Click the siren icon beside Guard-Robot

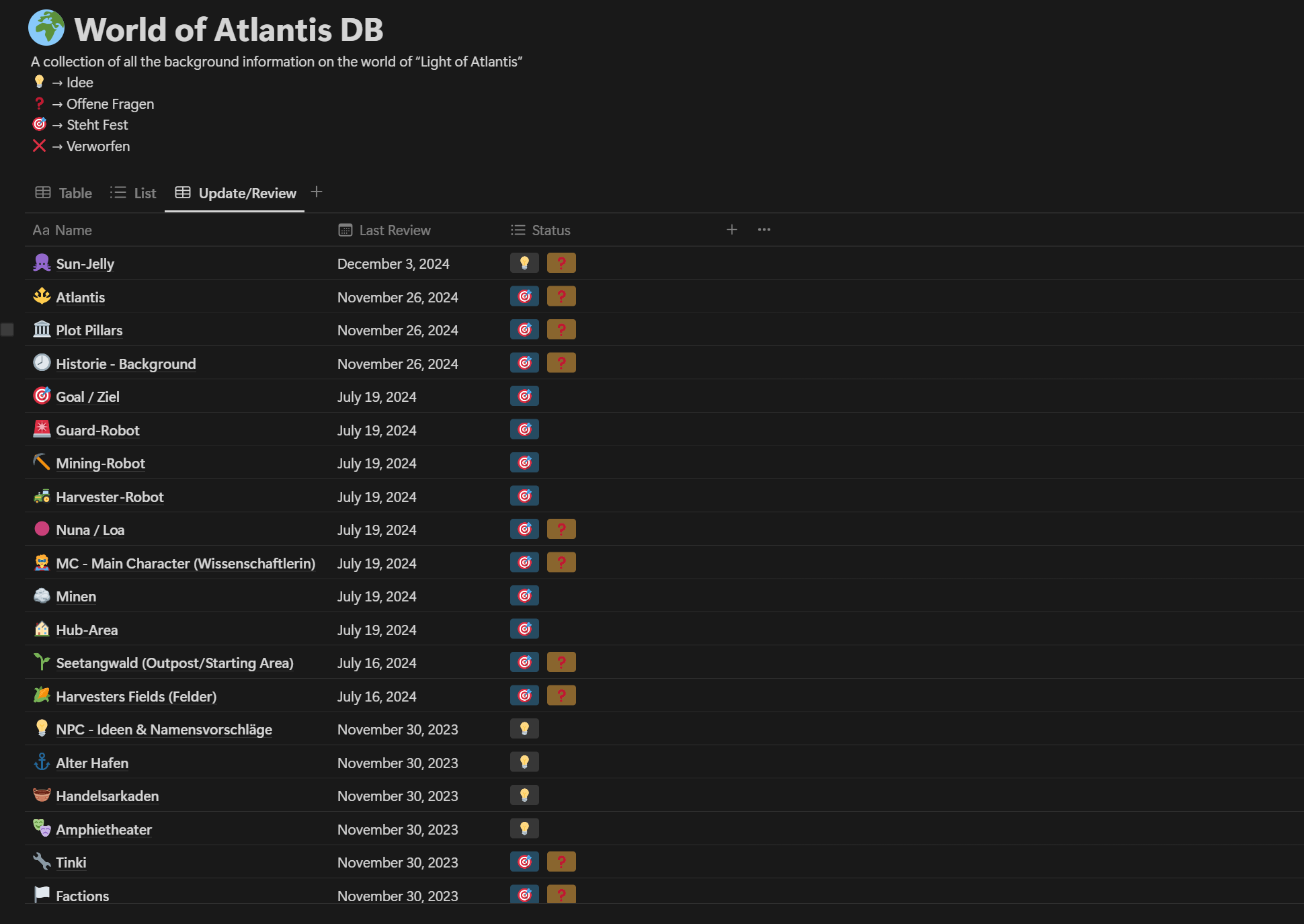click(x=42, y=429)
